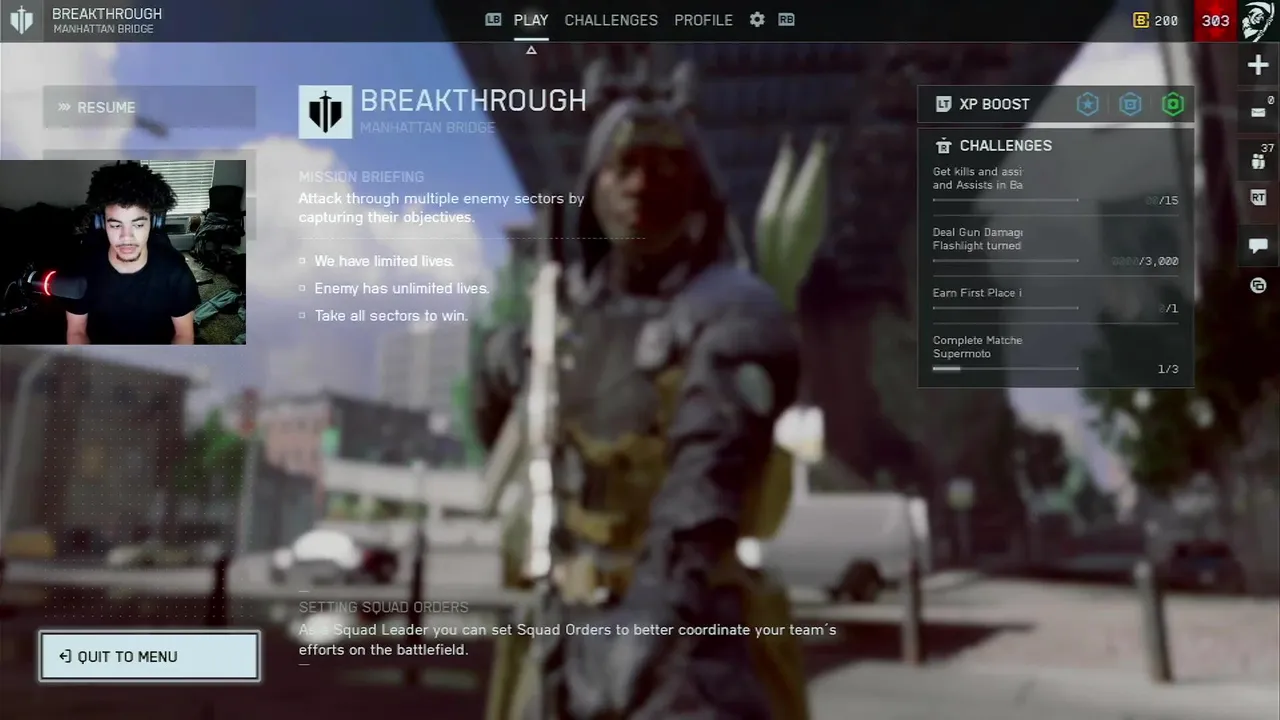Click the kills and assists progress bar

pyautogui.click(x=1005, y=200)
